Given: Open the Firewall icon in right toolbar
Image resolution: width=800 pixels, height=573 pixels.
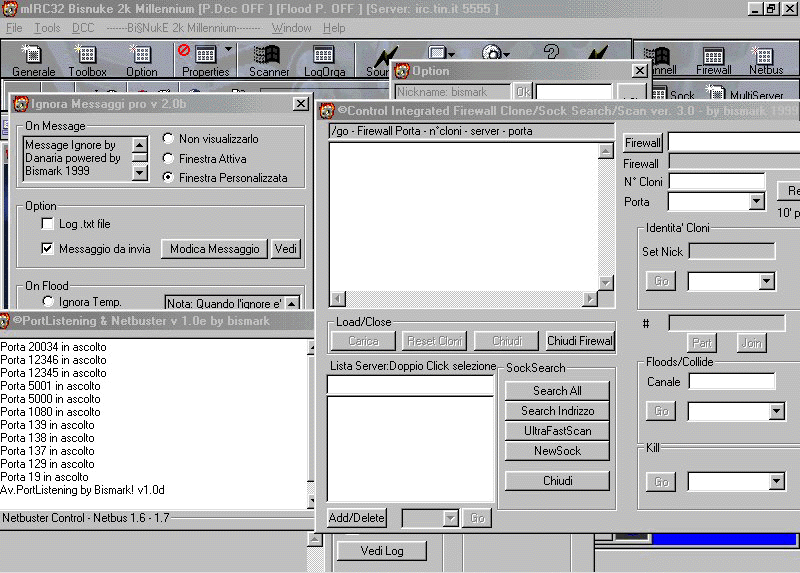Looking at the screenshot, I should (x=713, y=60).
